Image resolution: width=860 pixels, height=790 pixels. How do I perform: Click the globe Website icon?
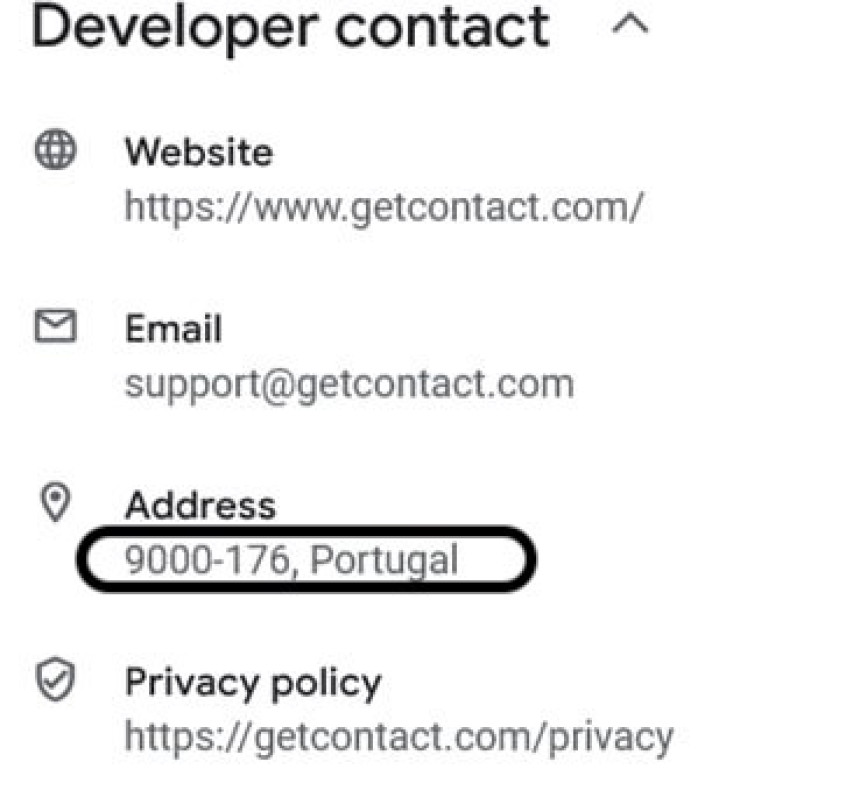click(x=55, y=151)
